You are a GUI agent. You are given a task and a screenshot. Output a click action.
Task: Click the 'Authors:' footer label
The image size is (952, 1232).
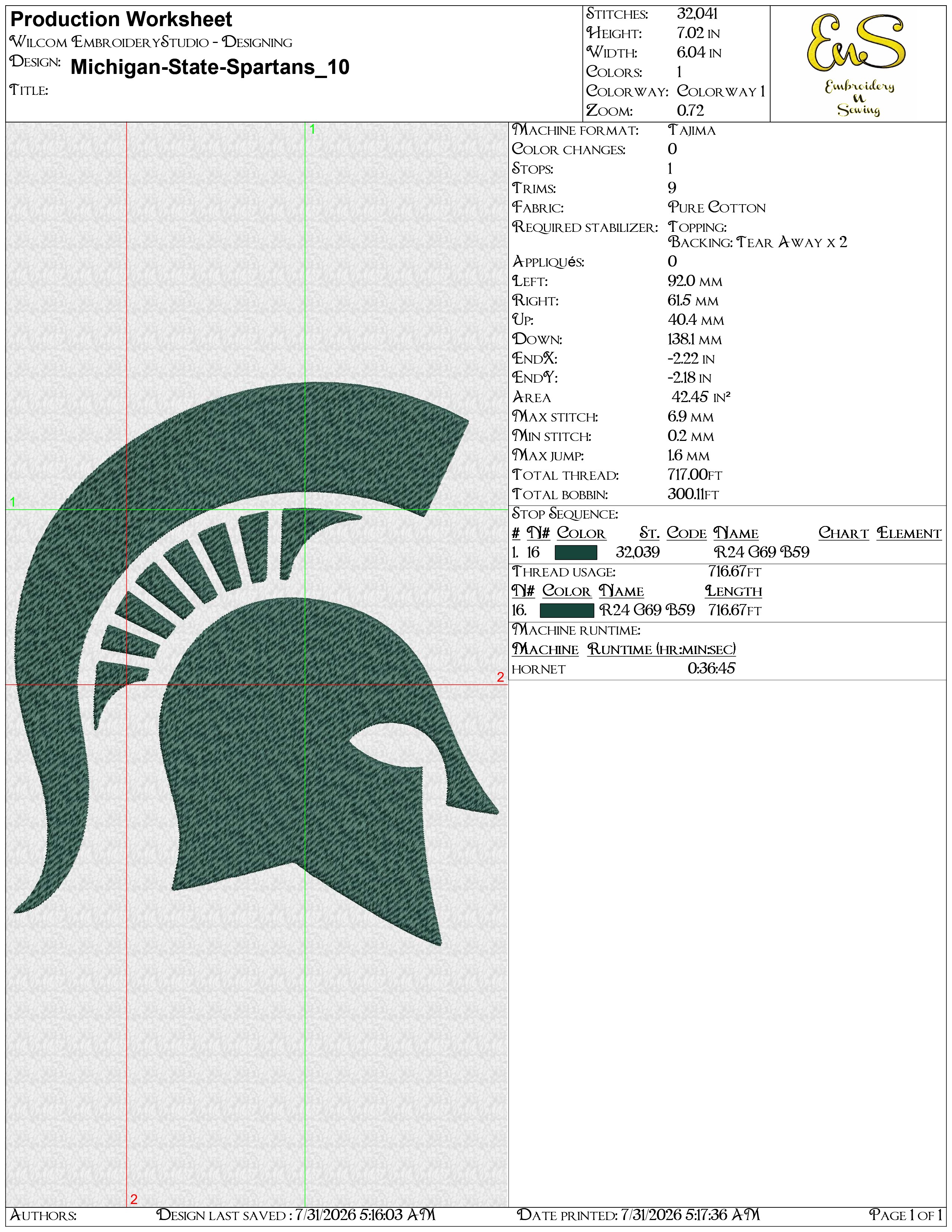point(43,1214)
